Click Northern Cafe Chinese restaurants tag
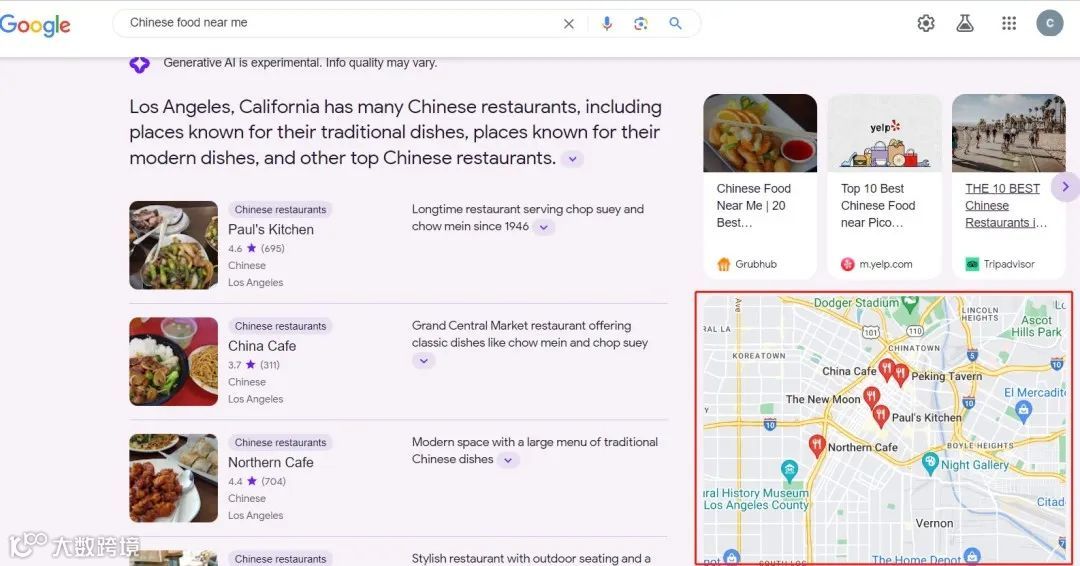 (280, 442)
